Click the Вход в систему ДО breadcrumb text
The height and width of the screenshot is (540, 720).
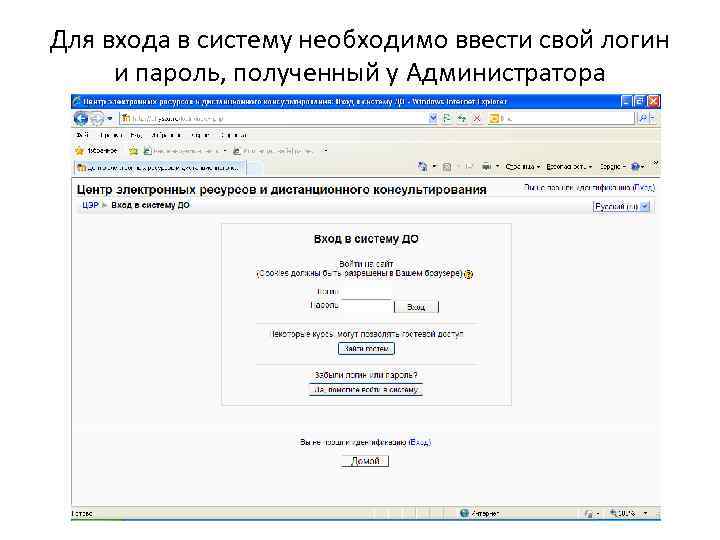click(150, 205)
